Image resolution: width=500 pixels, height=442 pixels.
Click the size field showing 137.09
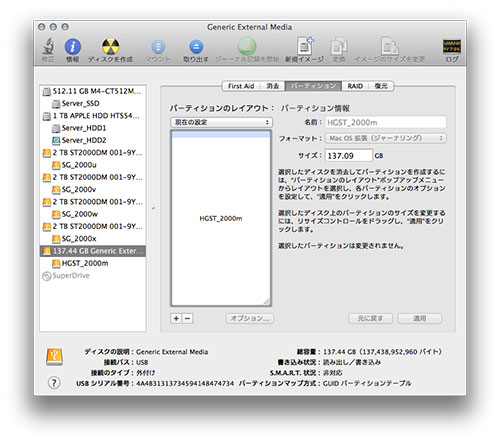tap(349, 156)
